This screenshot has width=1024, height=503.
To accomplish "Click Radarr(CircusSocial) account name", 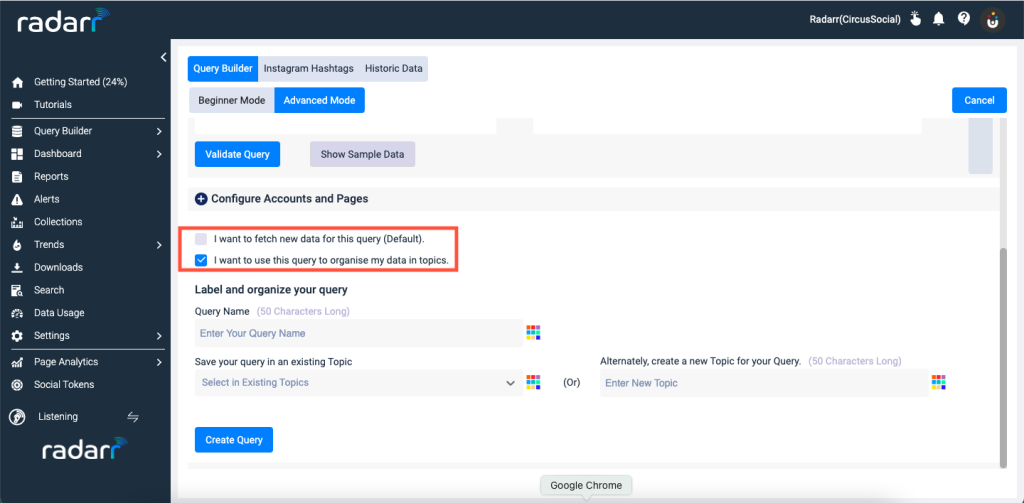I will 855,20.
